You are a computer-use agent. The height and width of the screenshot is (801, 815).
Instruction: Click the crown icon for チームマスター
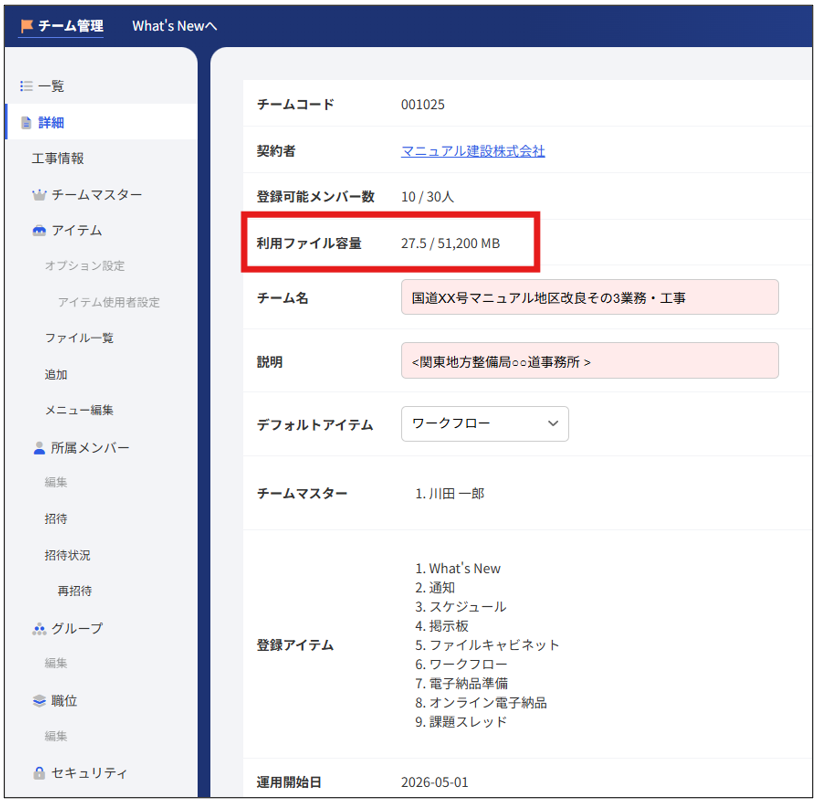click(x=39, y=195)
